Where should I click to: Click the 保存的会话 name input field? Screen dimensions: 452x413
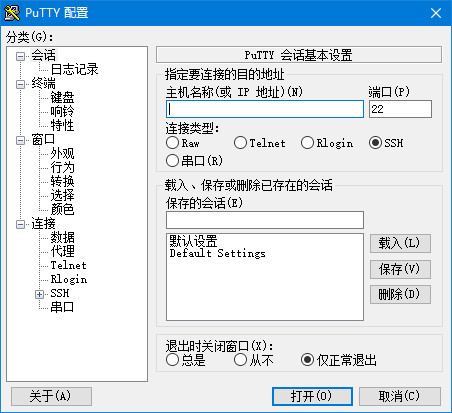265,220
